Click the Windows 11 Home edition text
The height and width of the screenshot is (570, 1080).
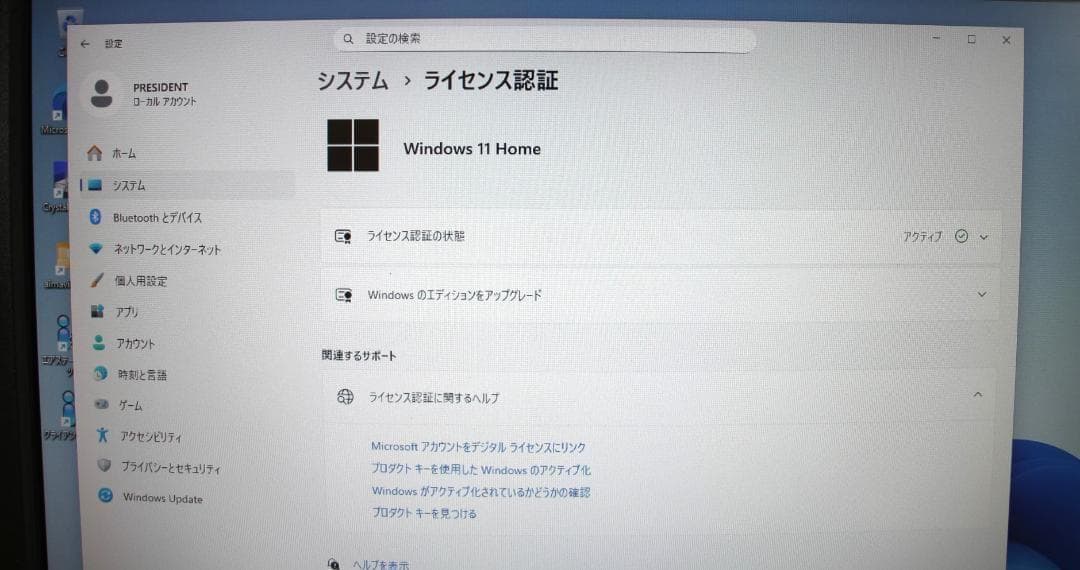pyautogui.click(x=472, y=149)
